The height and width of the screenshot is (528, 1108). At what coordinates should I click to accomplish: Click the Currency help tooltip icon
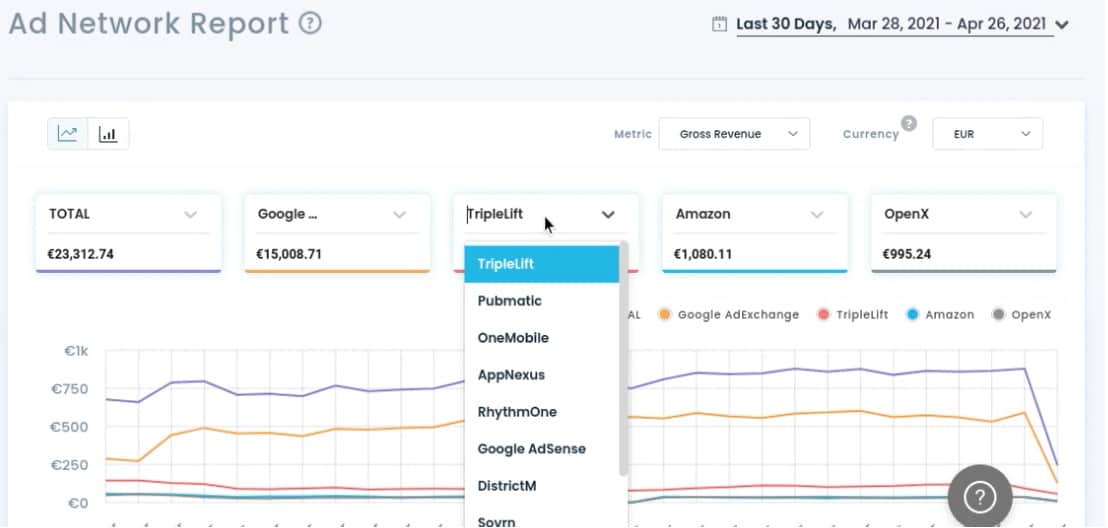(x=909, y=123)
